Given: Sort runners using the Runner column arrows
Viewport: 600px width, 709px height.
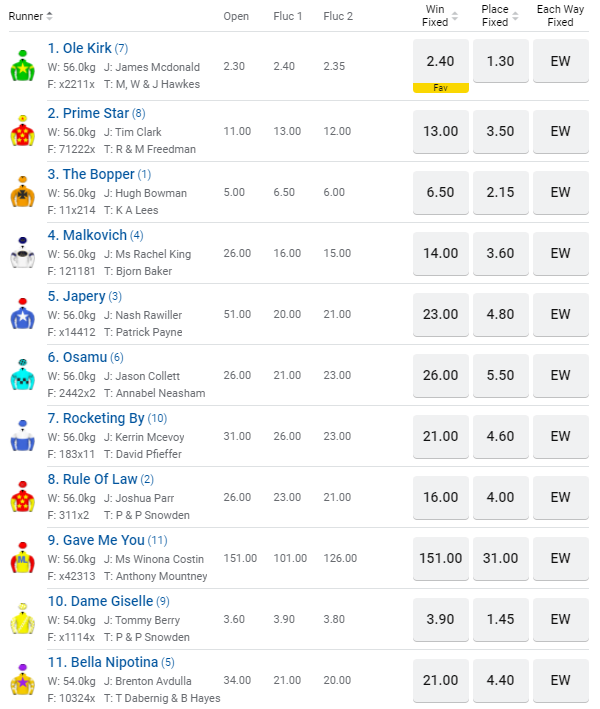Looking at the screenshot, I should click(x=50, y=16).
